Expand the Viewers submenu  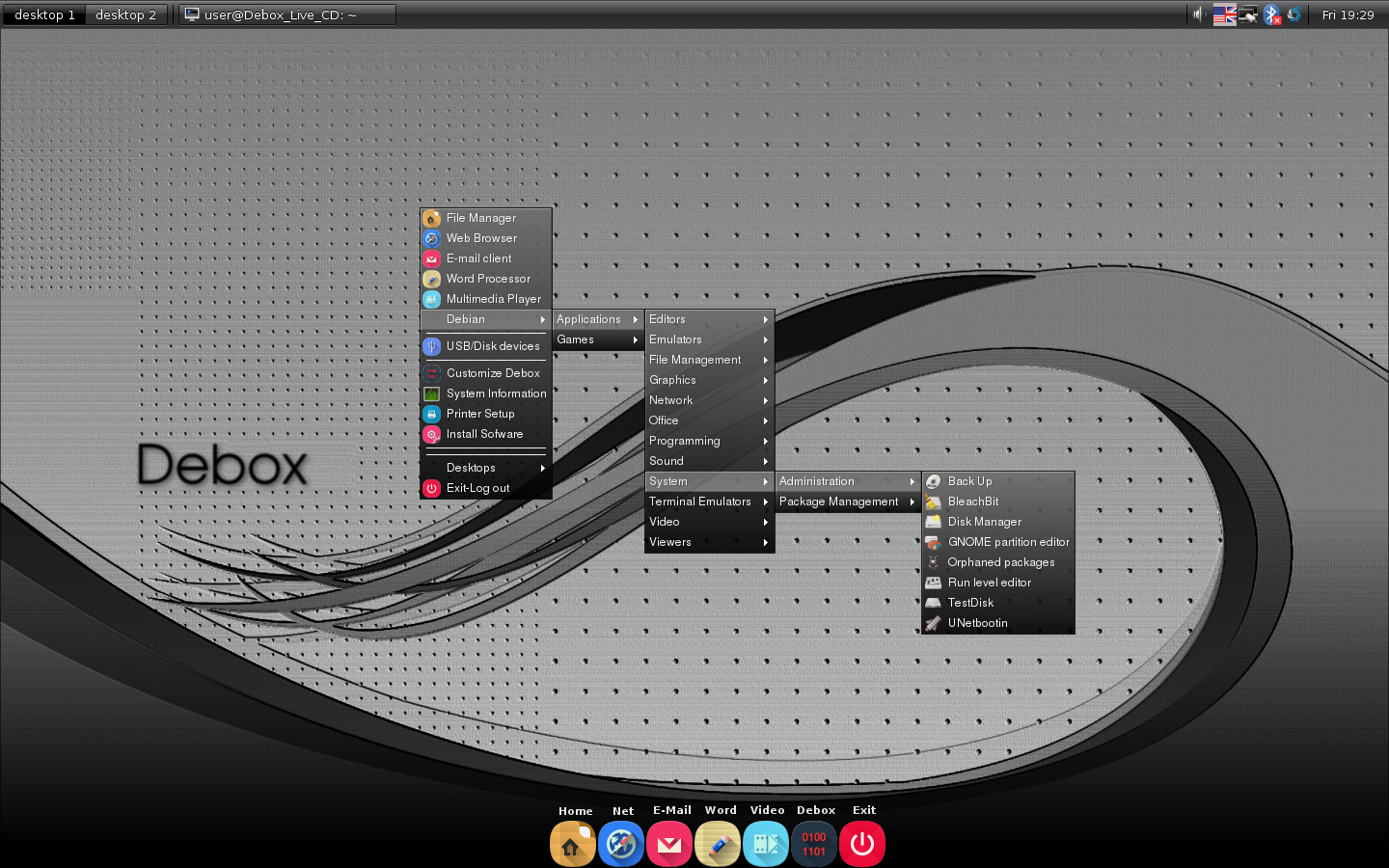(x=709, y=542)
